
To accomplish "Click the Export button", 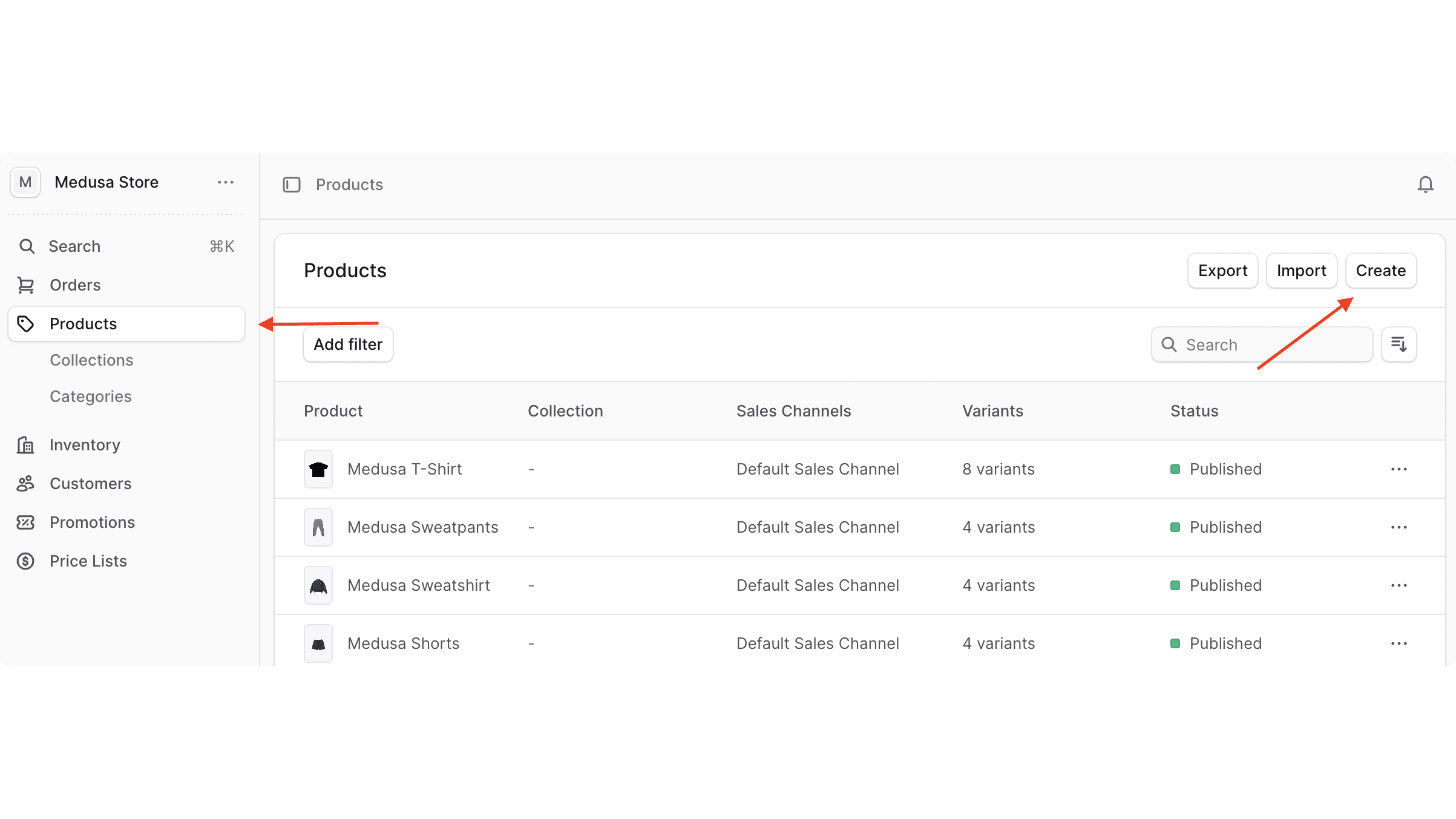I will [1222, 271].
